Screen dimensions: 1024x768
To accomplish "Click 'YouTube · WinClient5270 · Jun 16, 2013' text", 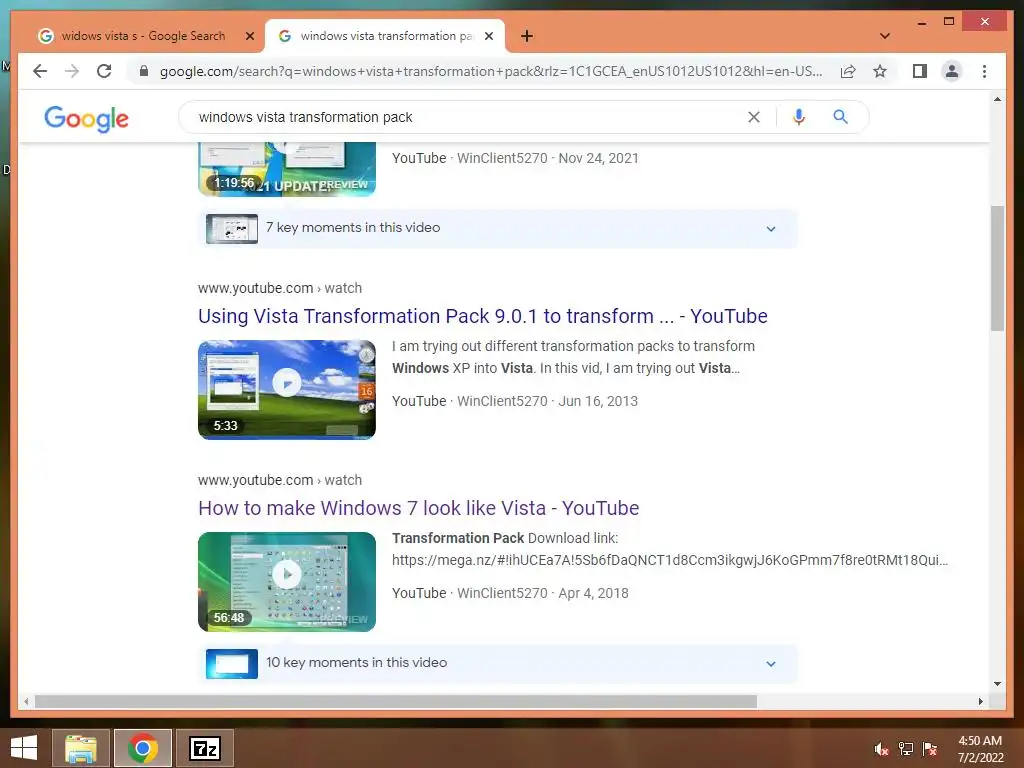I will tap(515, 401).
